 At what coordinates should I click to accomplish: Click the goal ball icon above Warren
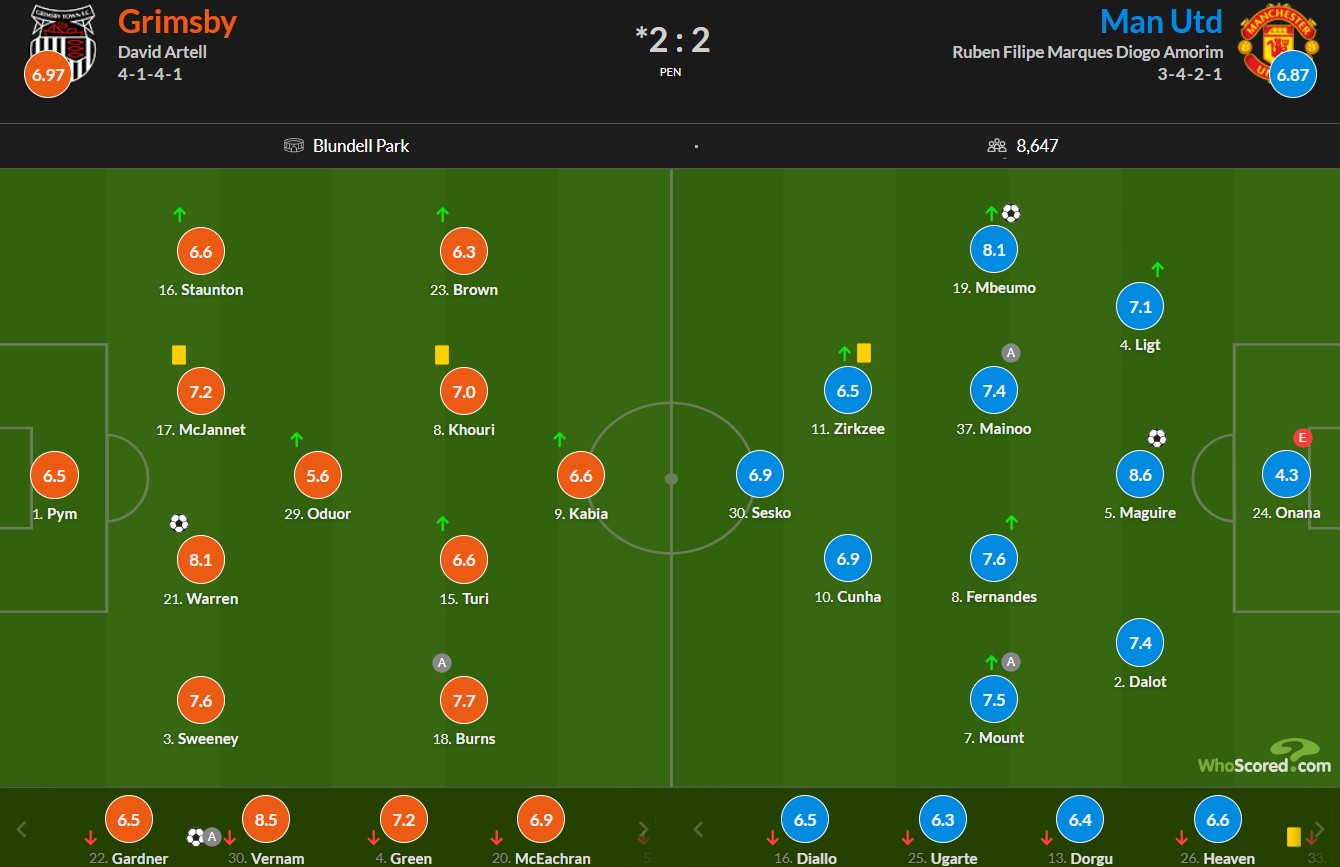[x=179, y=523]
